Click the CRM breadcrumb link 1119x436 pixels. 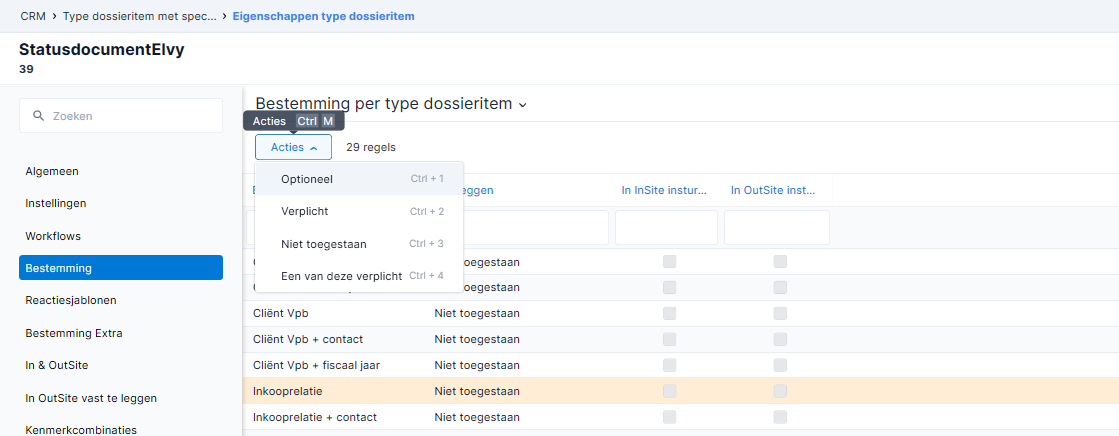[x=33, y=16]
